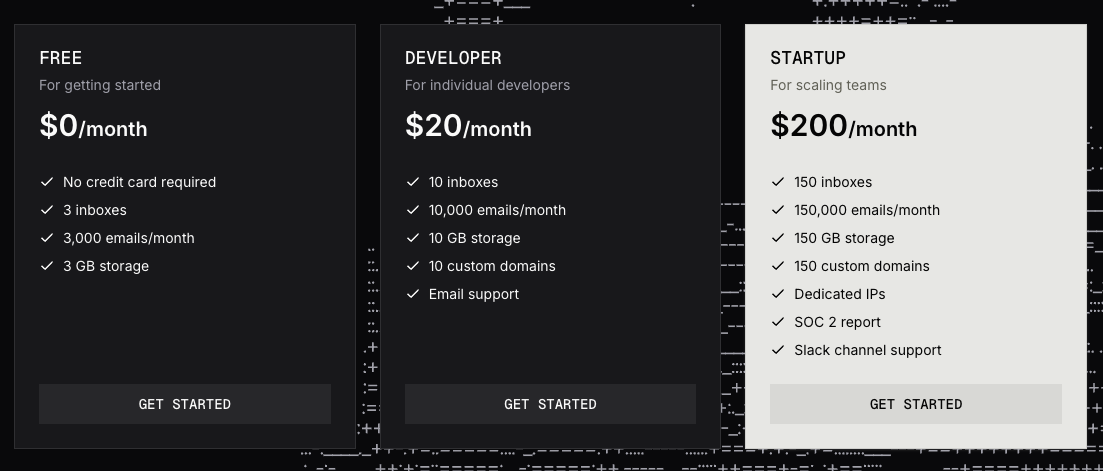
Task: Select the DEVELOPER plan heading
Action: click(453, 58)
